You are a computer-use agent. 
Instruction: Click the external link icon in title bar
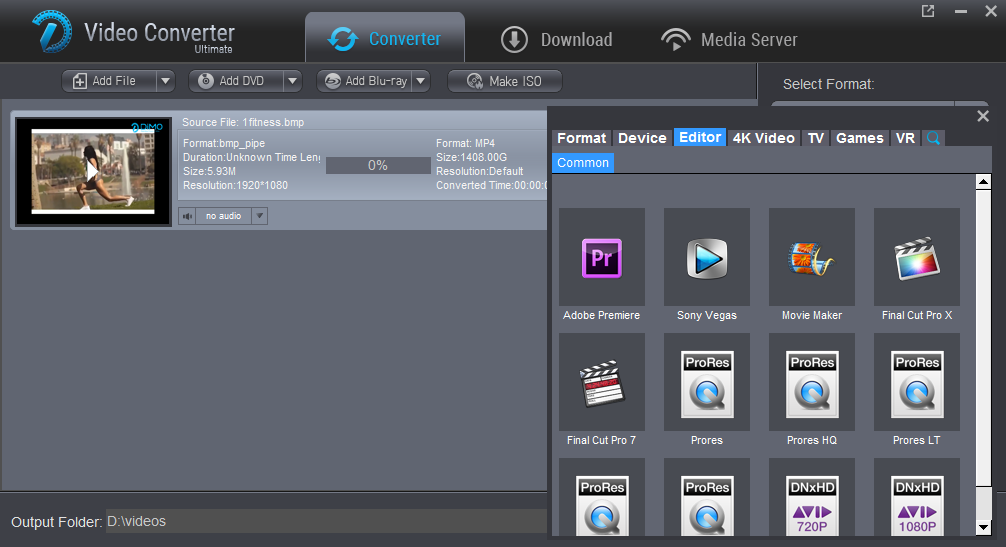point(928,11)
